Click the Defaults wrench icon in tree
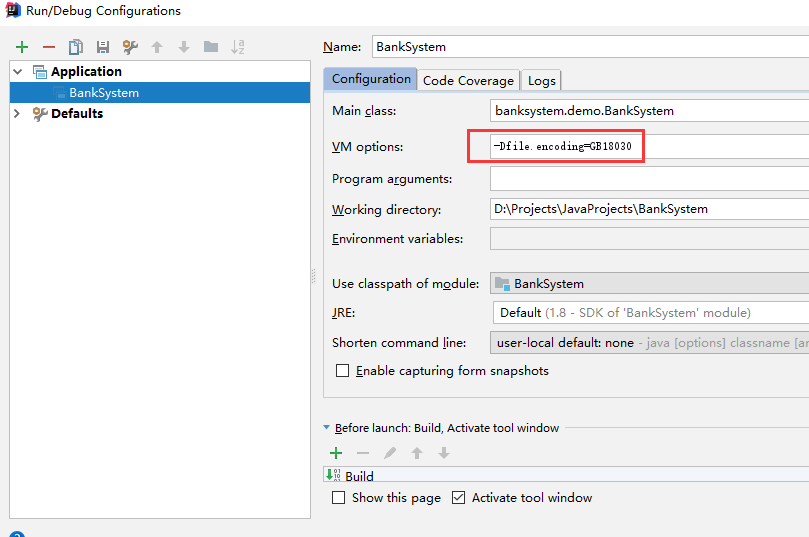 click(40, 113)
